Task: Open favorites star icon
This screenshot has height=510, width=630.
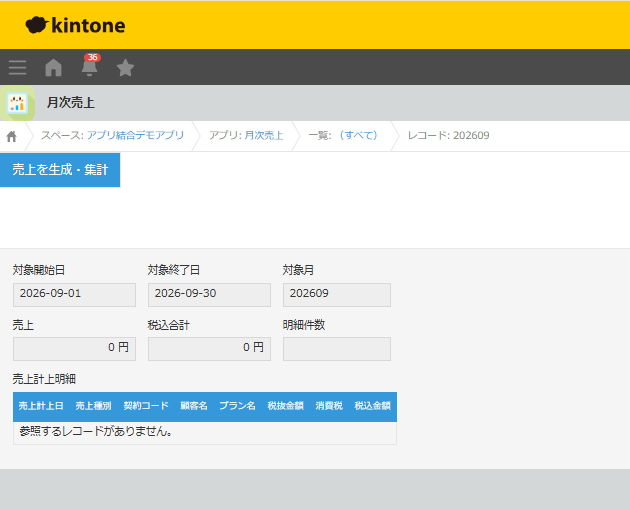Action: (125, 67)
